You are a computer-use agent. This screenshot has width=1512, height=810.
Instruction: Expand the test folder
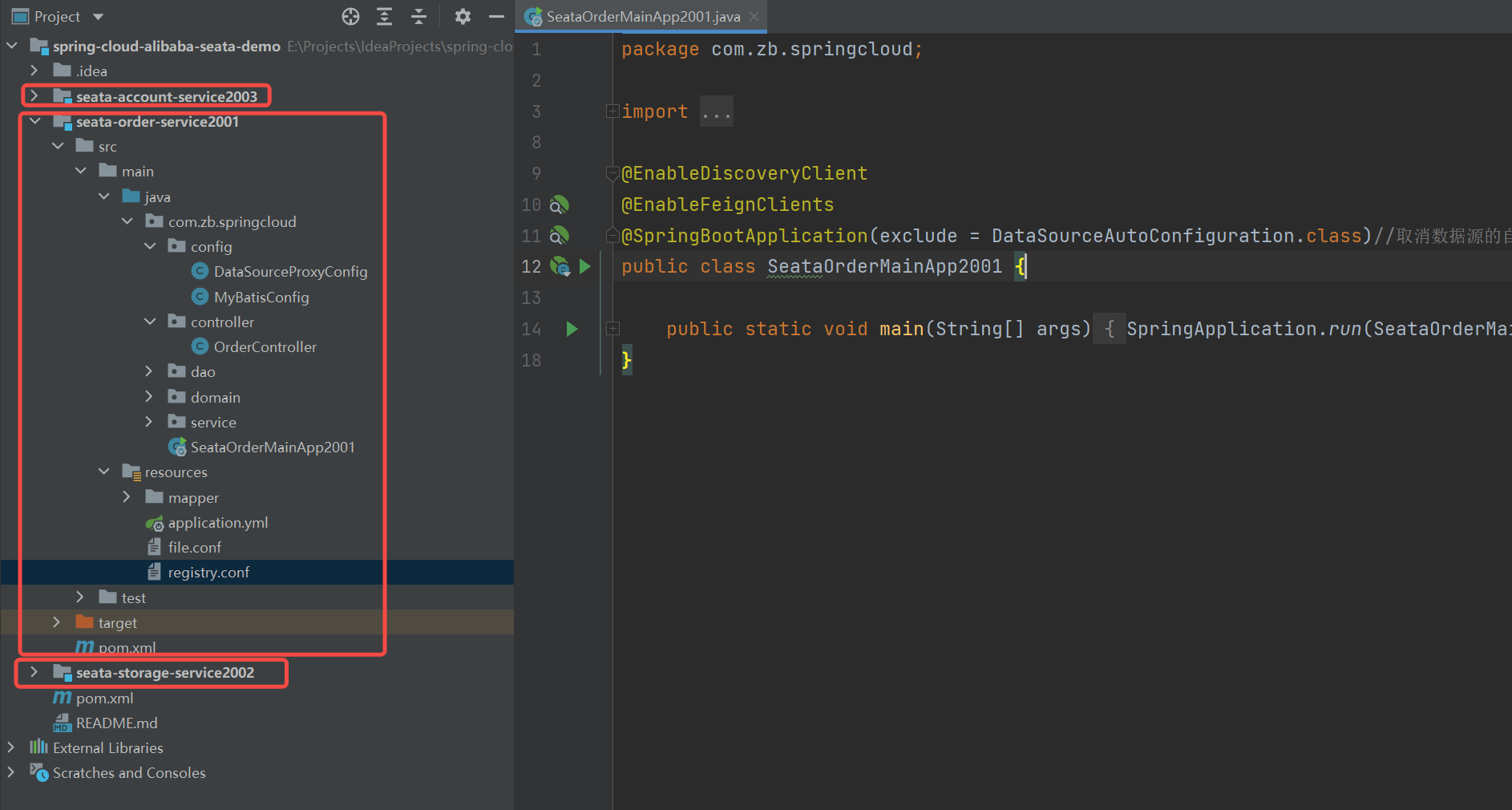pos(80,597)
